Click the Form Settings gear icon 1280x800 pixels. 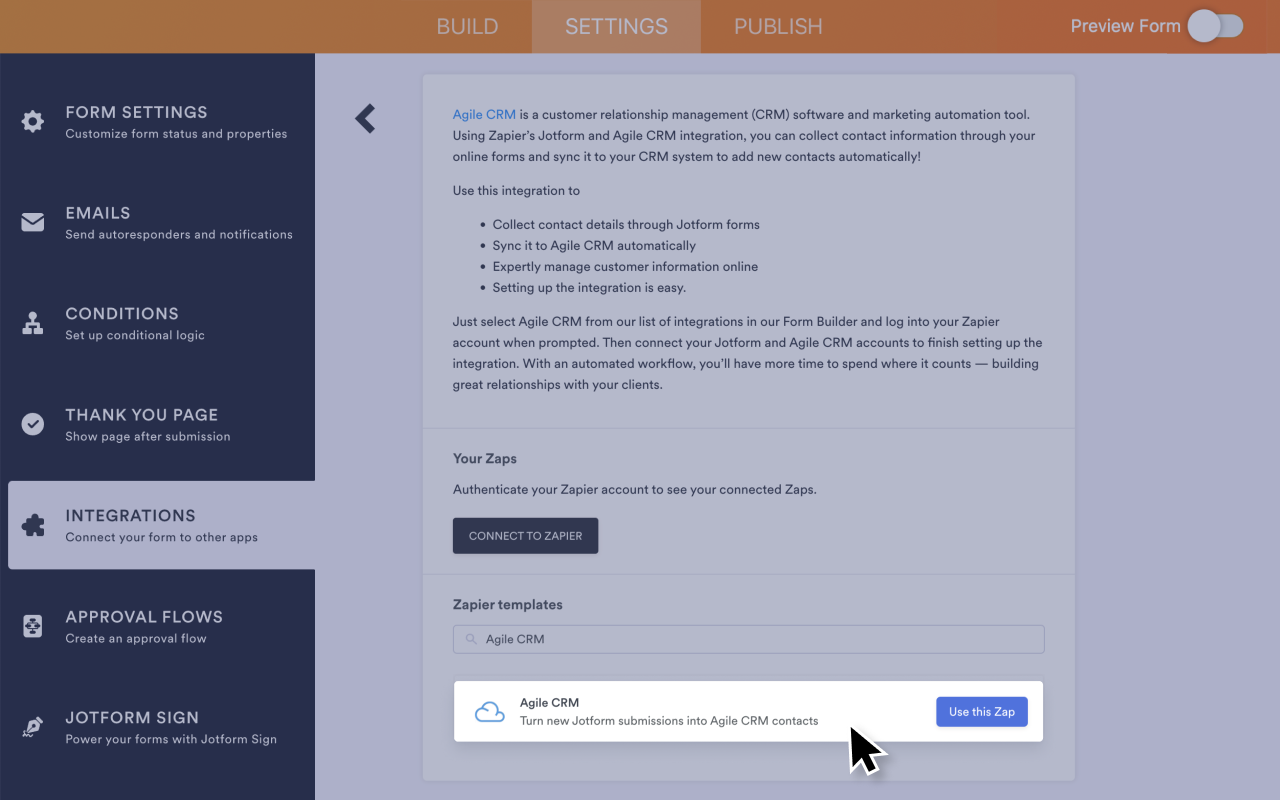(33, 122)
